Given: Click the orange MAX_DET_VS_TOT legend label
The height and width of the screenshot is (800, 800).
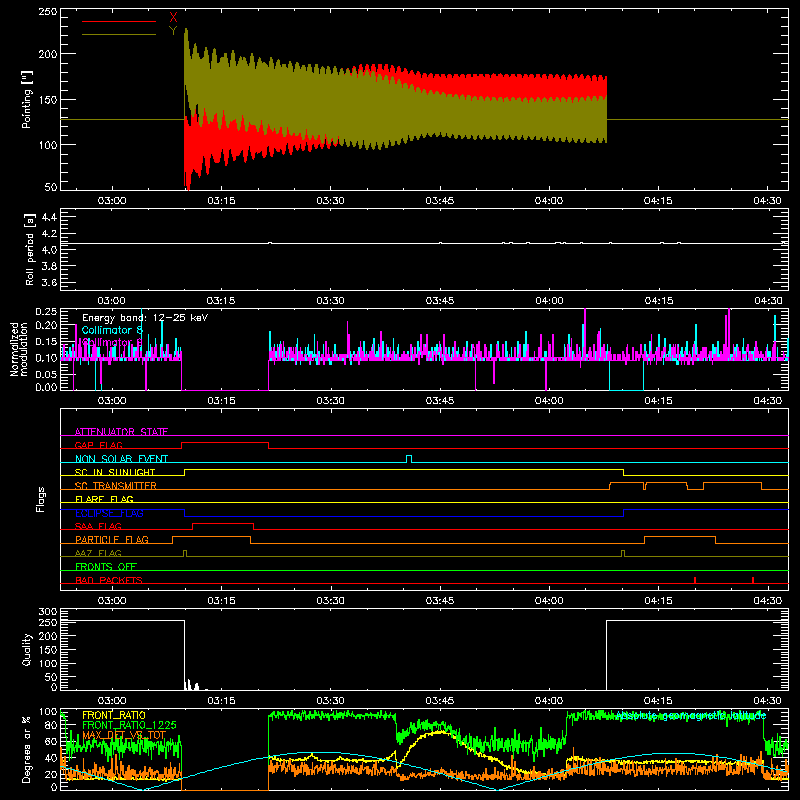Looking at the screenshot, I should (x=124, y=735).
